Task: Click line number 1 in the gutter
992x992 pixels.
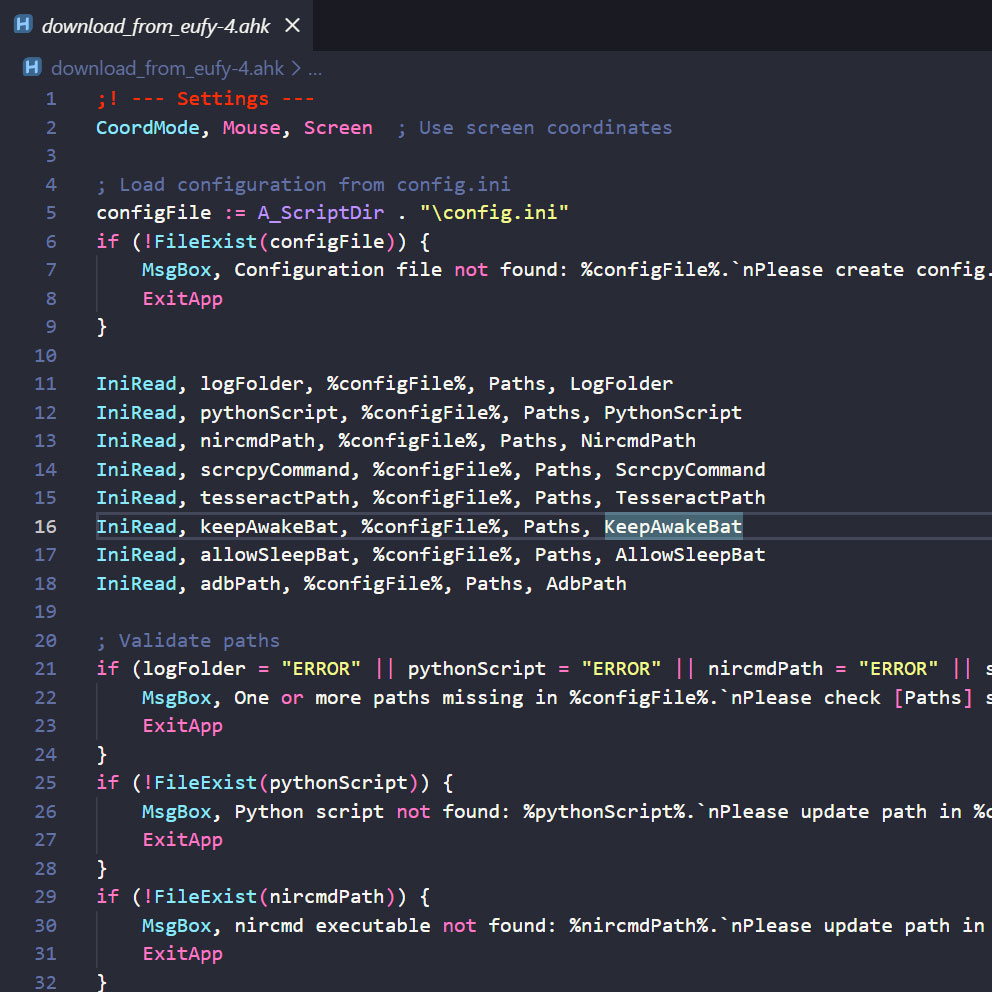Action: (51, 99)
